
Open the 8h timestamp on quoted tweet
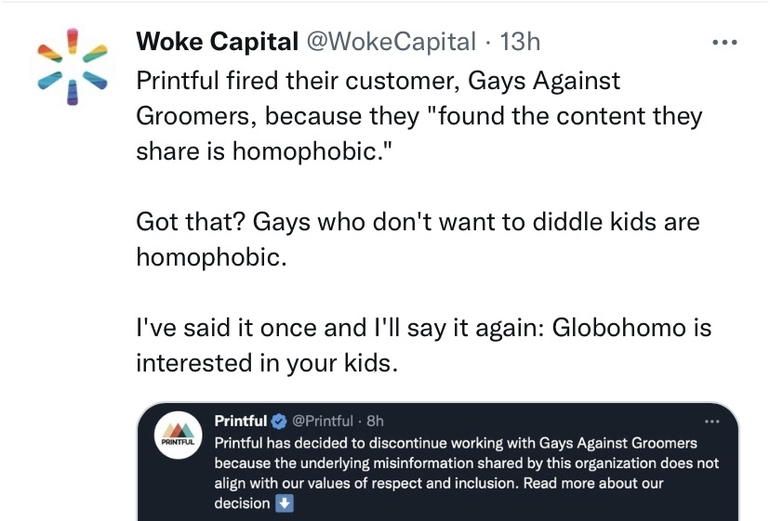point(373,421)
